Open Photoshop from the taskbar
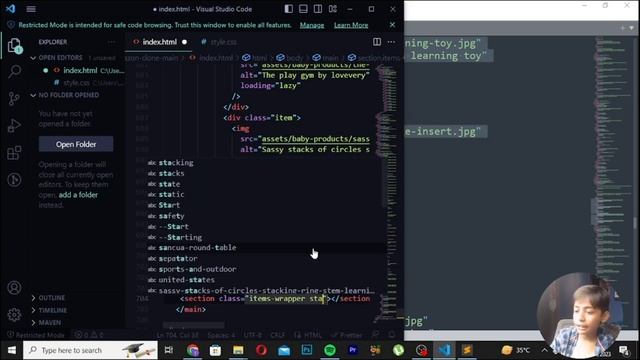Viewport: 640px width, 360px height. (307, 350)
